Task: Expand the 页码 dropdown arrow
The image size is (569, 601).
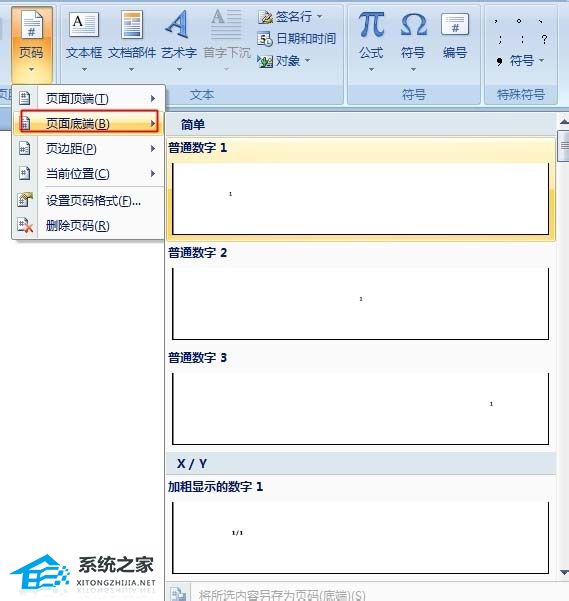Action: pyautogui.click(x=31, y=70)
